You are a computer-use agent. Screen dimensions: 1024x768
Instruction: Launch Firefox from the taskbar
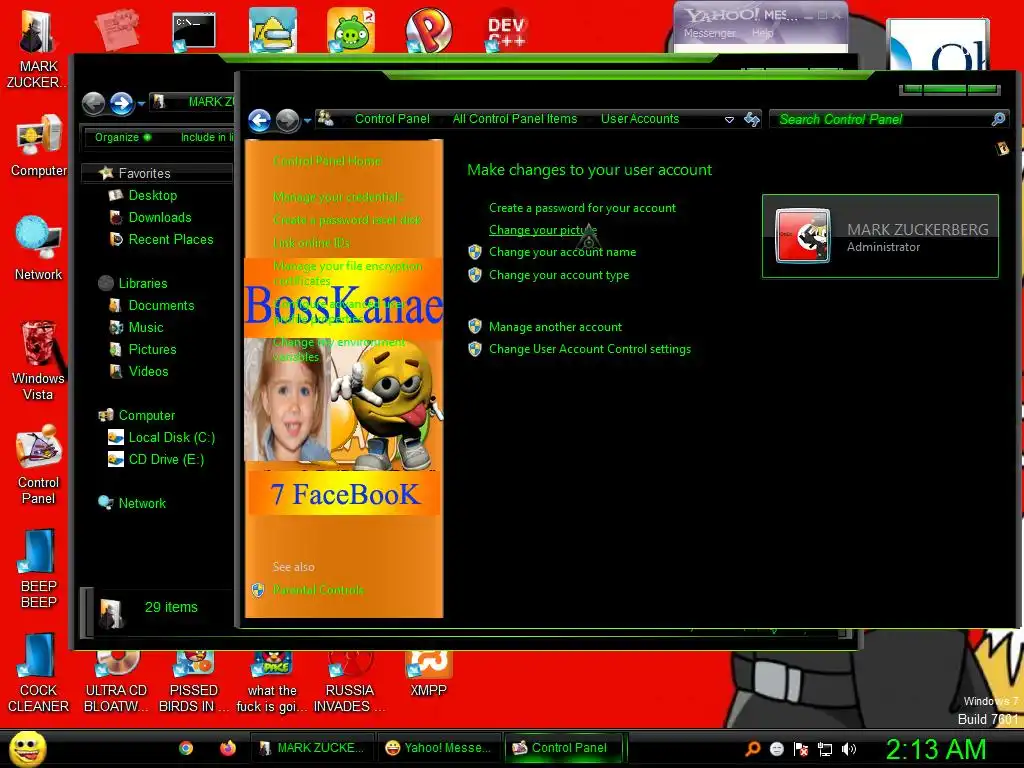point(228,748)
